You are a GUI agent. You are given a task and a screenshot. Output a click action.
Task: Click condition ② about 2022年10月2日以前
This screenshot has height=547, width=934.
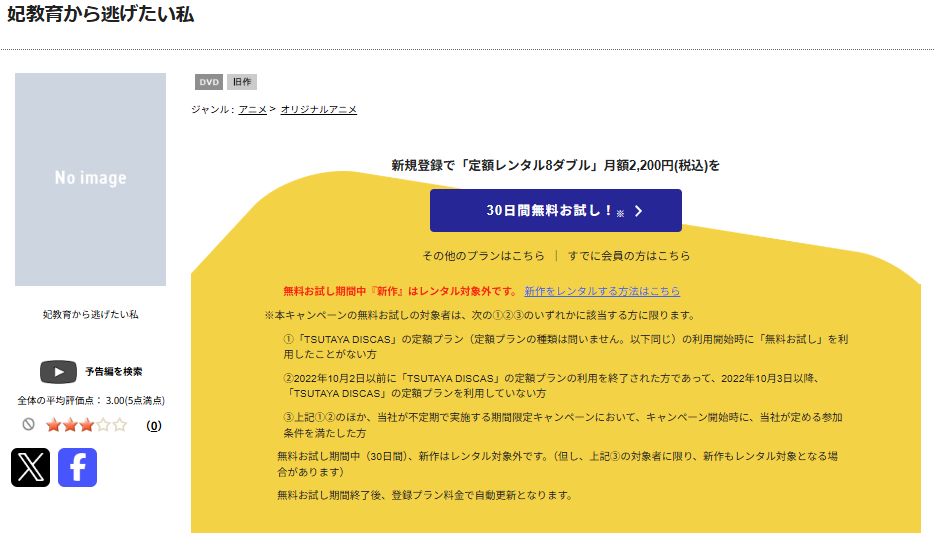point(552,386)
